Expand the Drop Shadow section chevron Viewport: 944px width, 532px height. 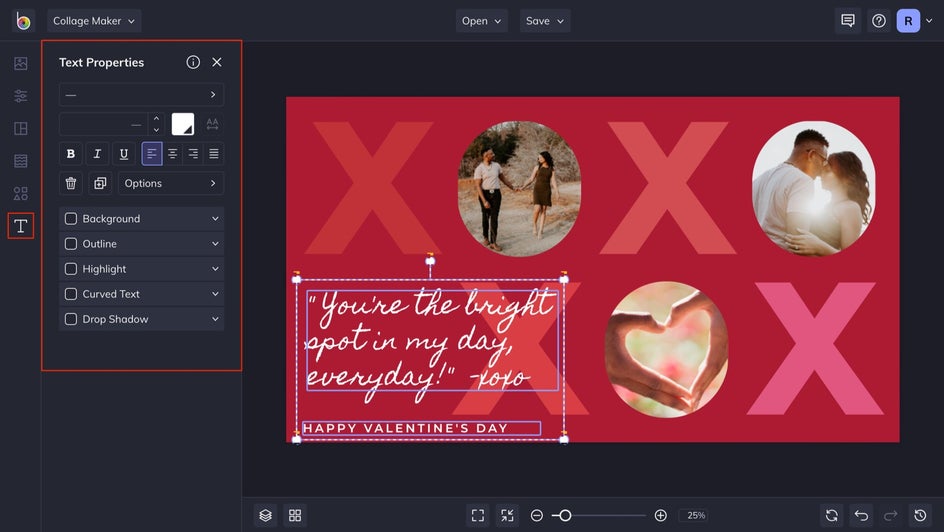[x=215, y=319]
